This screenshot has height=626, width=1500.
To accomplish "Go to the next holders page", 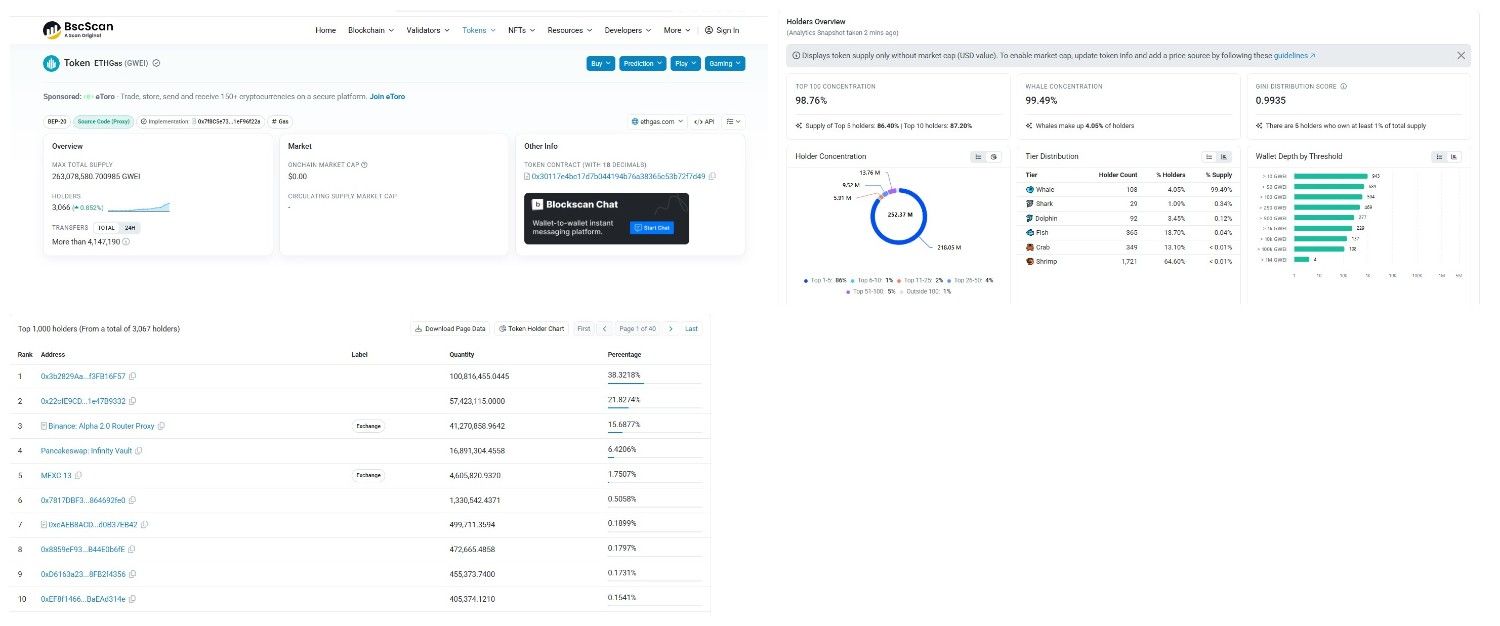I will (x=670, y=328).
